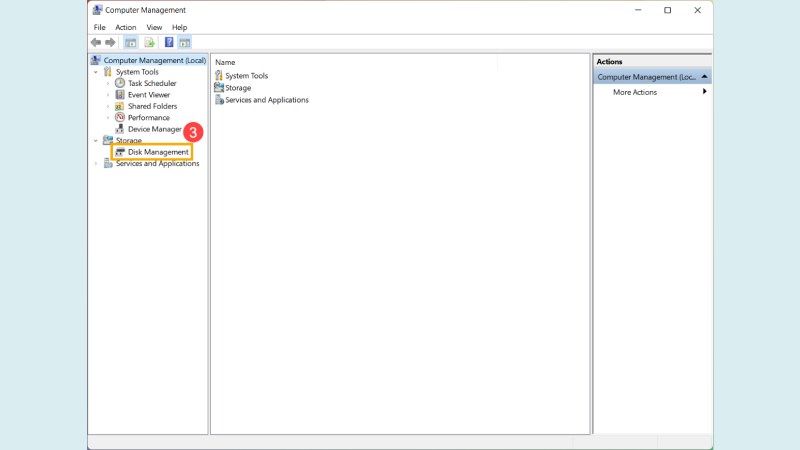Open the Help toolbar icon
800x450 pixels.
(x=169, y=42)
